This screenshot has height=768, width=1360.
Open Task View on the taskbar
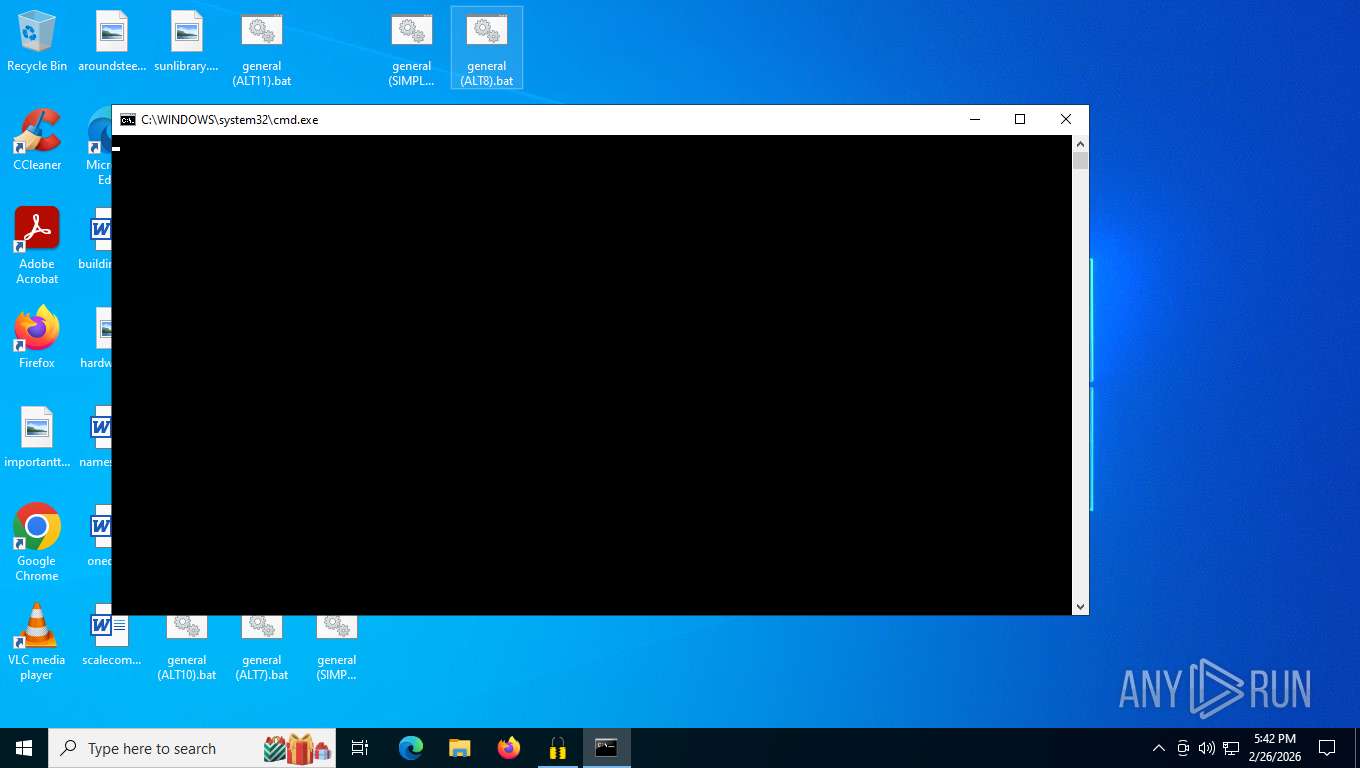point(360,748)
